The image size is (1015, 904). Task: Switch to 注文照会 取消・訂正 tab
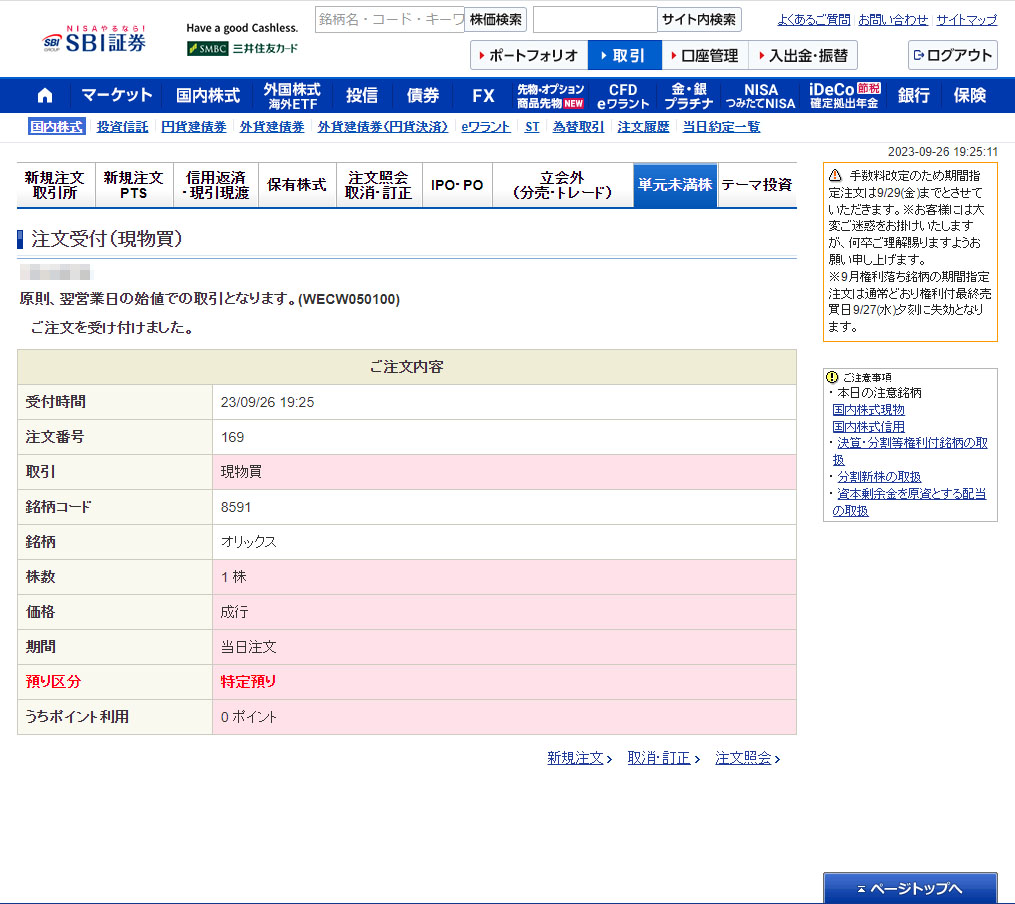[378, 185]
